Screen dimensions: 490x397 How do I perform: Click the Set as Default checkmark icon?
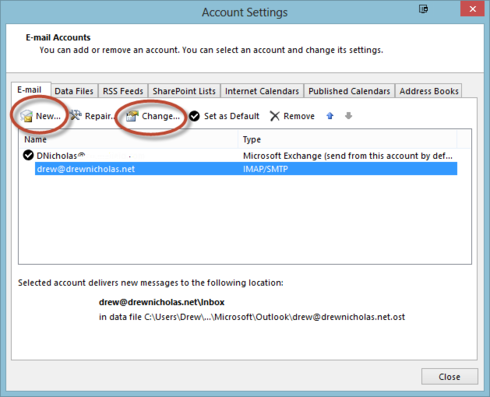click(194, 116)
